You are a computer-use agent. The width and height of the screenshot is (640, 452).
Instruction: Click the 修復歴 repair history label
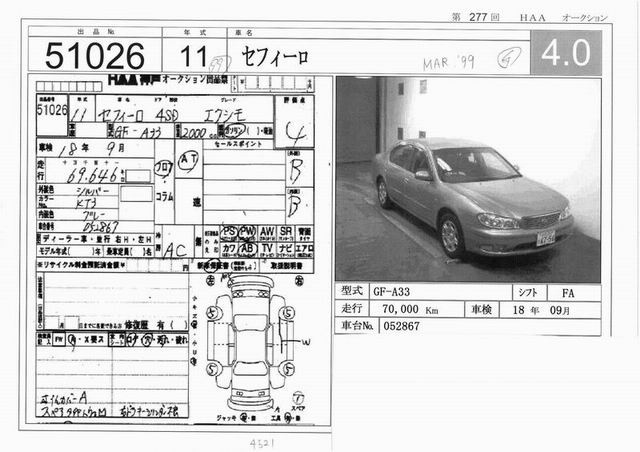tap(138, 325)
